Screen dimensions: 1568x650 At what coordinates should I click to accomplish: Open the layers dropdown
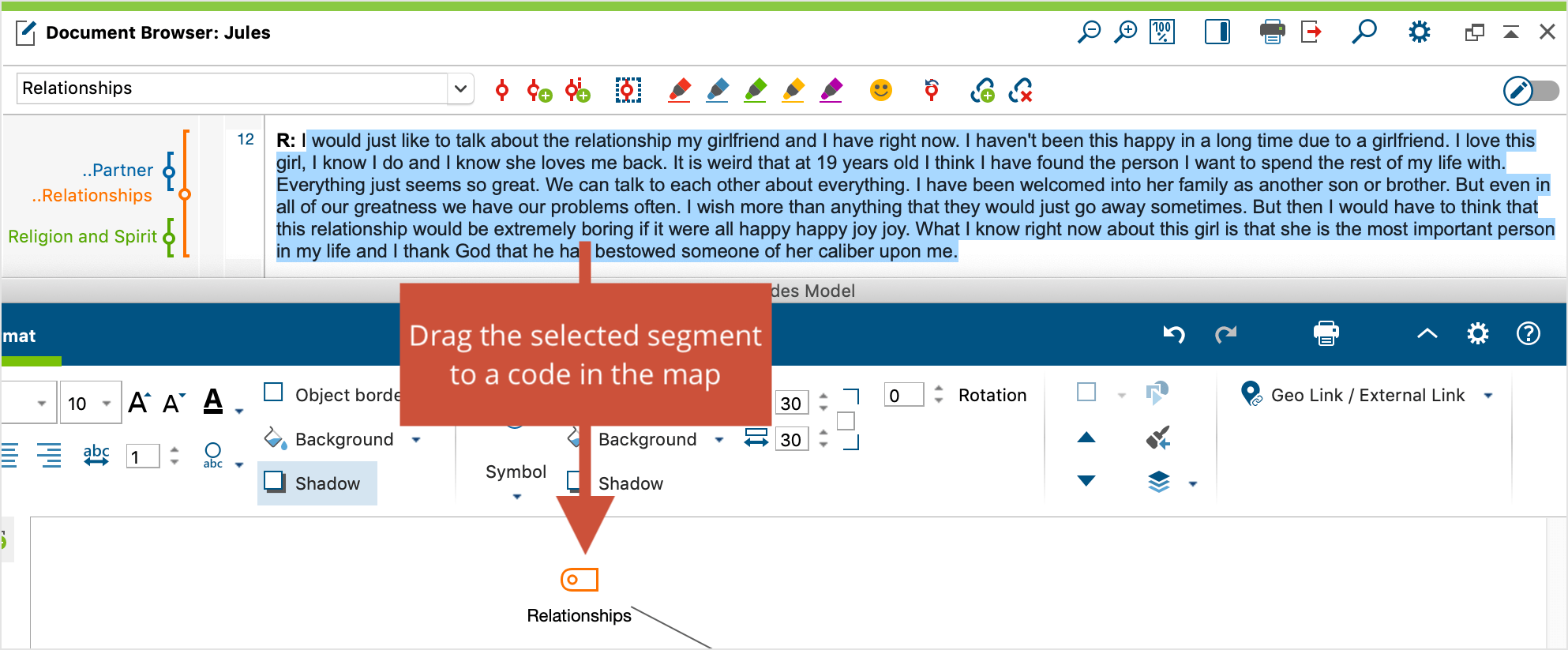[x=1193, y=484]
